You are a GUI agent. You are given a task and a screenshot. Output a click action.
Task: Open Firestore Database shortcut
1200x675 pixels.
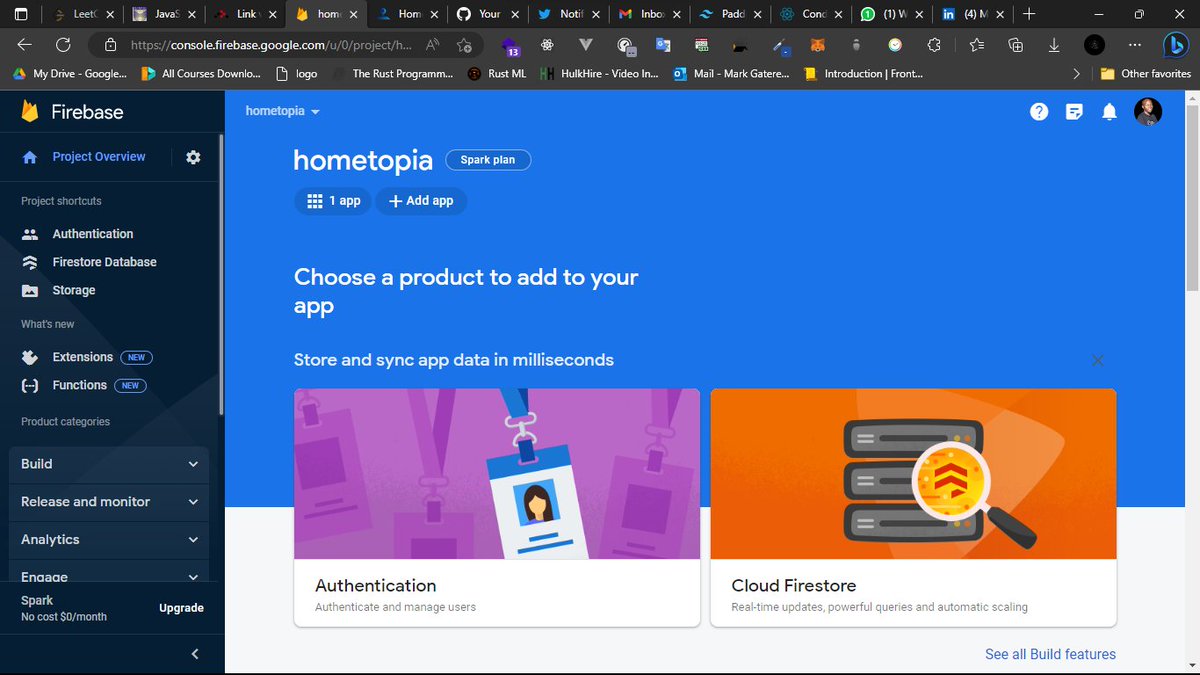tap(105, 262)
